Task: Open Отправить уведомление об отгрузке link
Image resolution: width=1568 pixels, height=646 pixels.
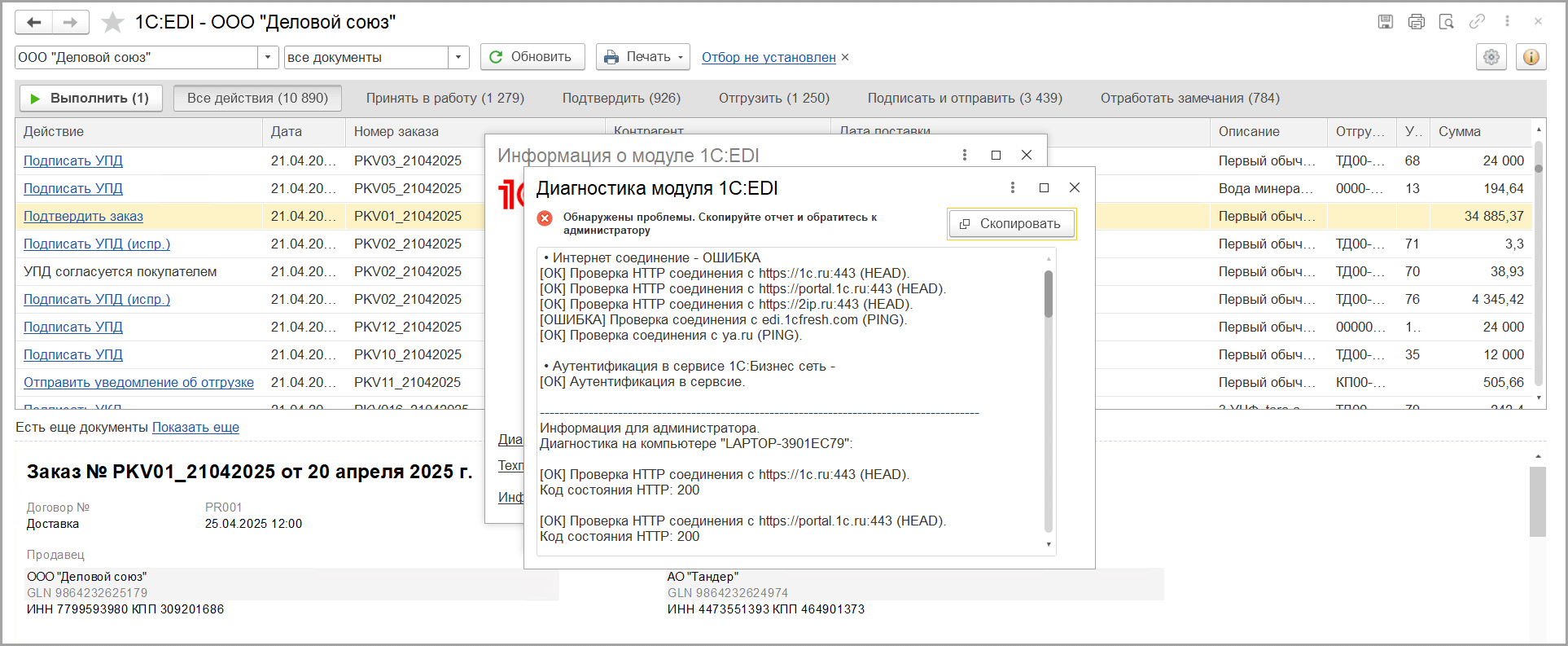Action: pyautogui.click(x=138, y=382)
